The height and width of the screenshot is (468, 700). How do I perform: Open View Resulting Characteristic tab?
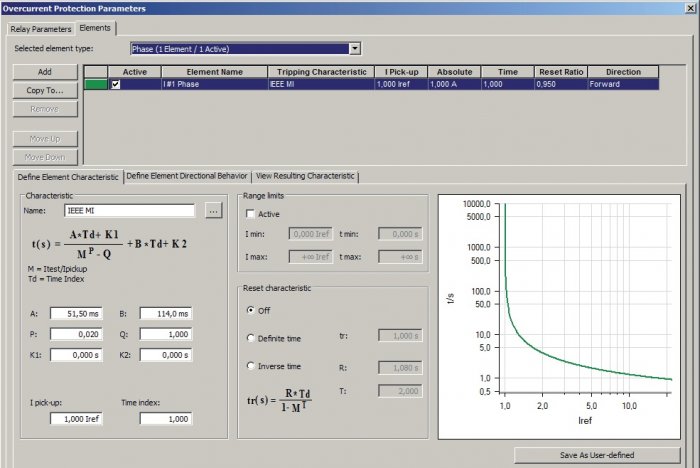tap(305, 176)
